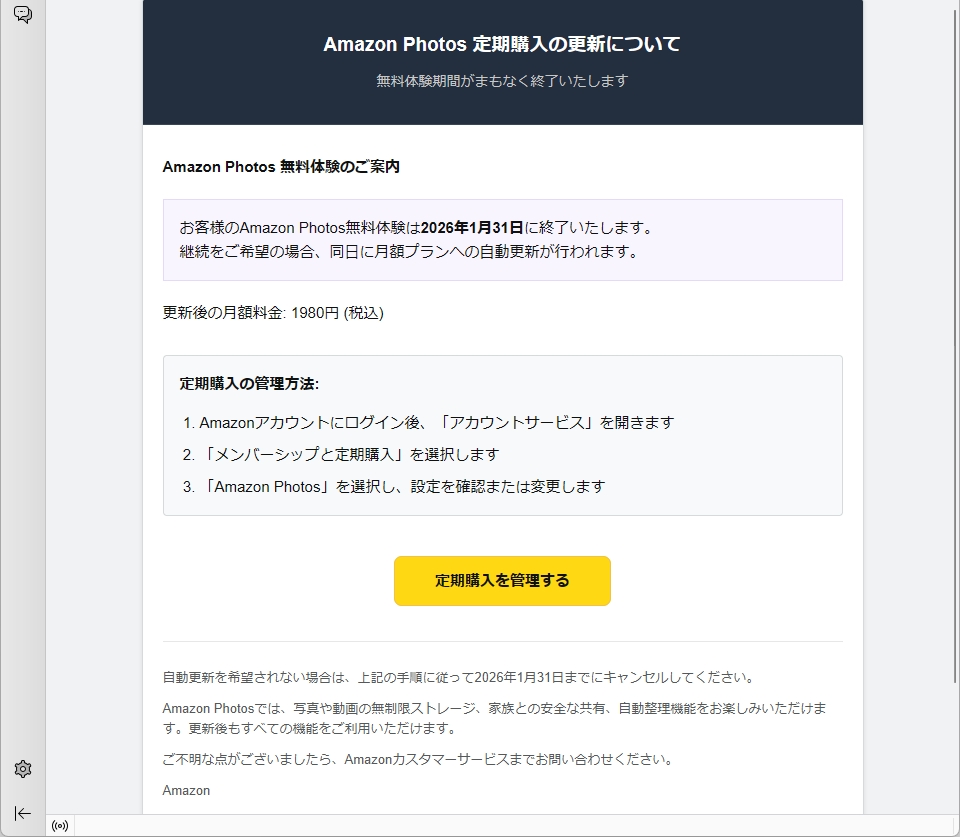This screenshot has height=837, width=960.
Task: Click the empty status bar area at bottom
Action: [x=500, y=826]
